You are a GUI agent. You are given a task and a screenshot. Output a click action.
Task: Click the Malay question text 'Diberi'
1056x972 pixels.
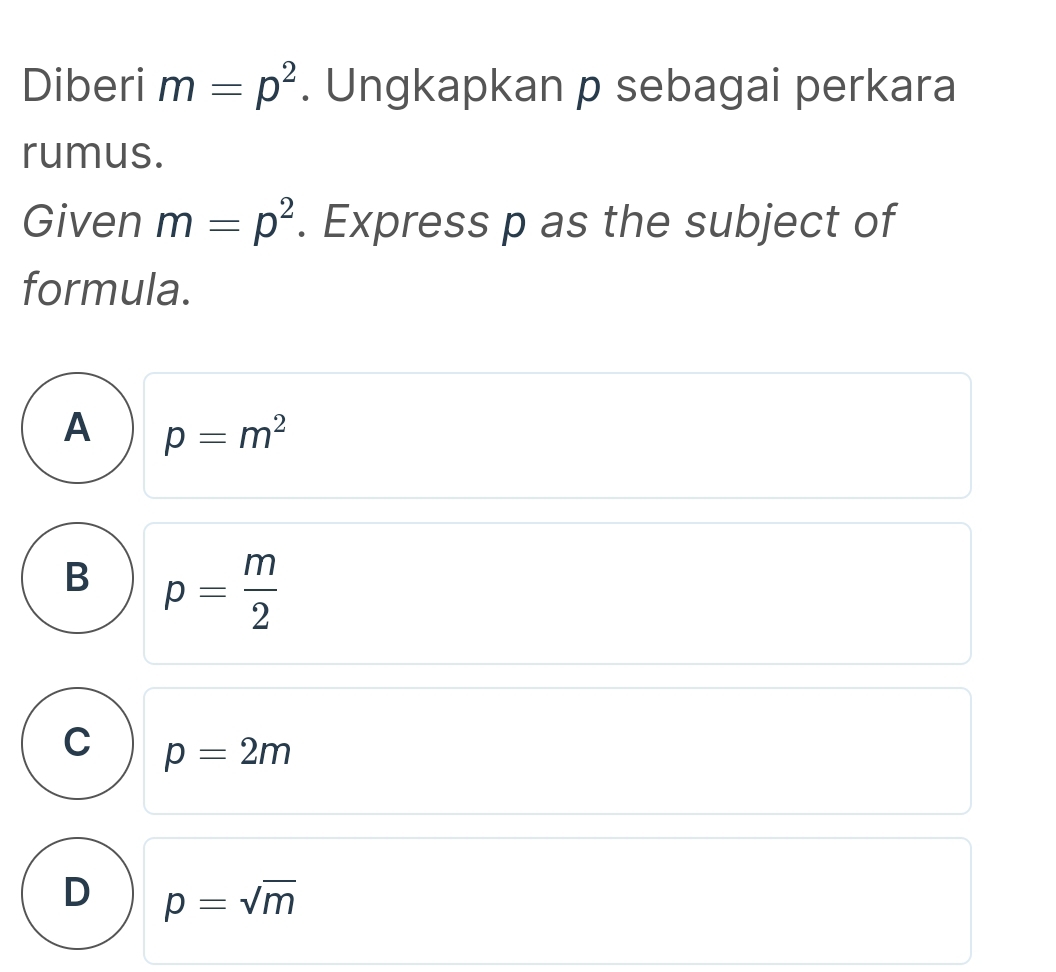[x=84, y=87]
